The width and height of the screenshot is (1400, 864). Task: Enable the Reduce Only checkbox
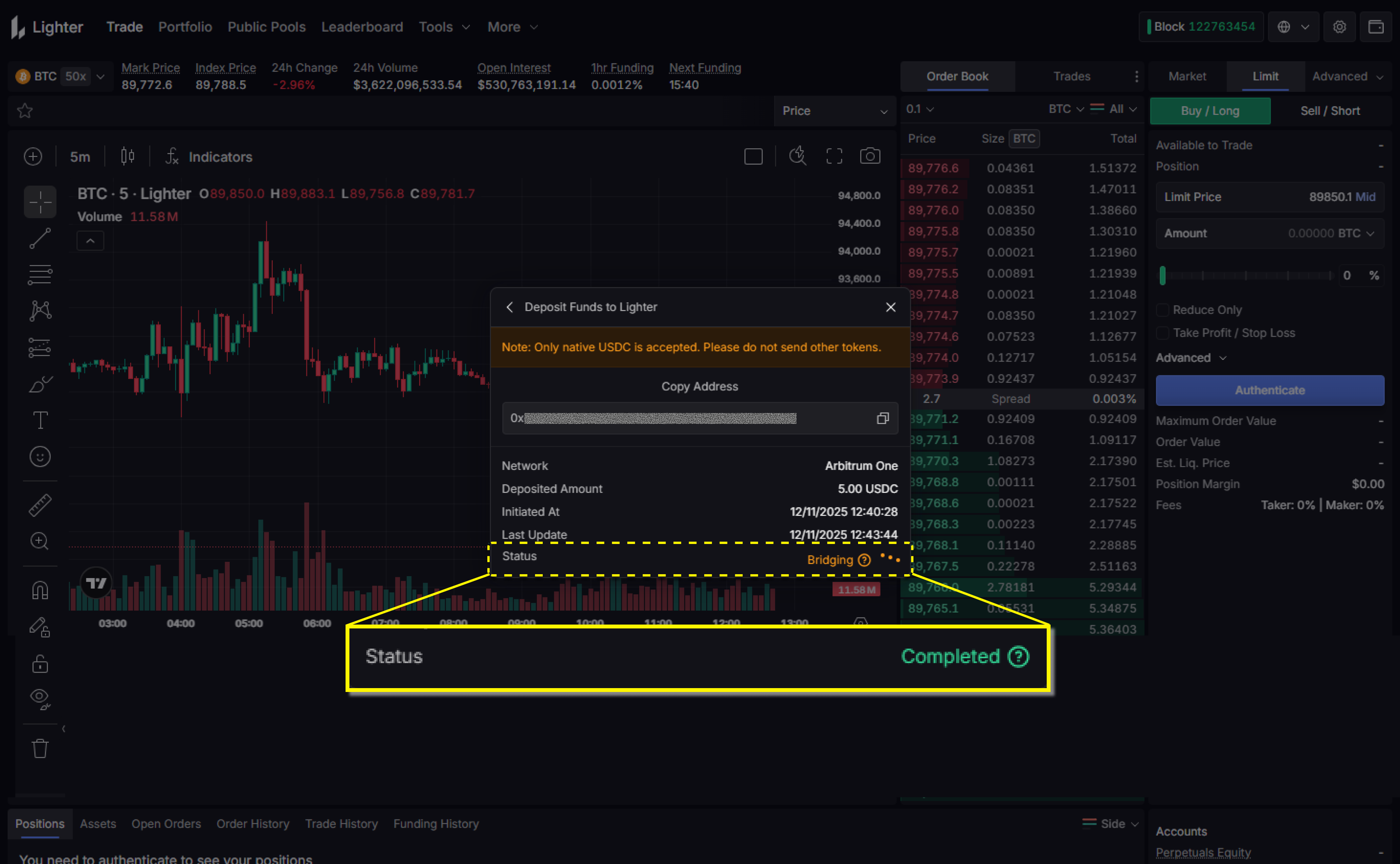point(1162,310)
